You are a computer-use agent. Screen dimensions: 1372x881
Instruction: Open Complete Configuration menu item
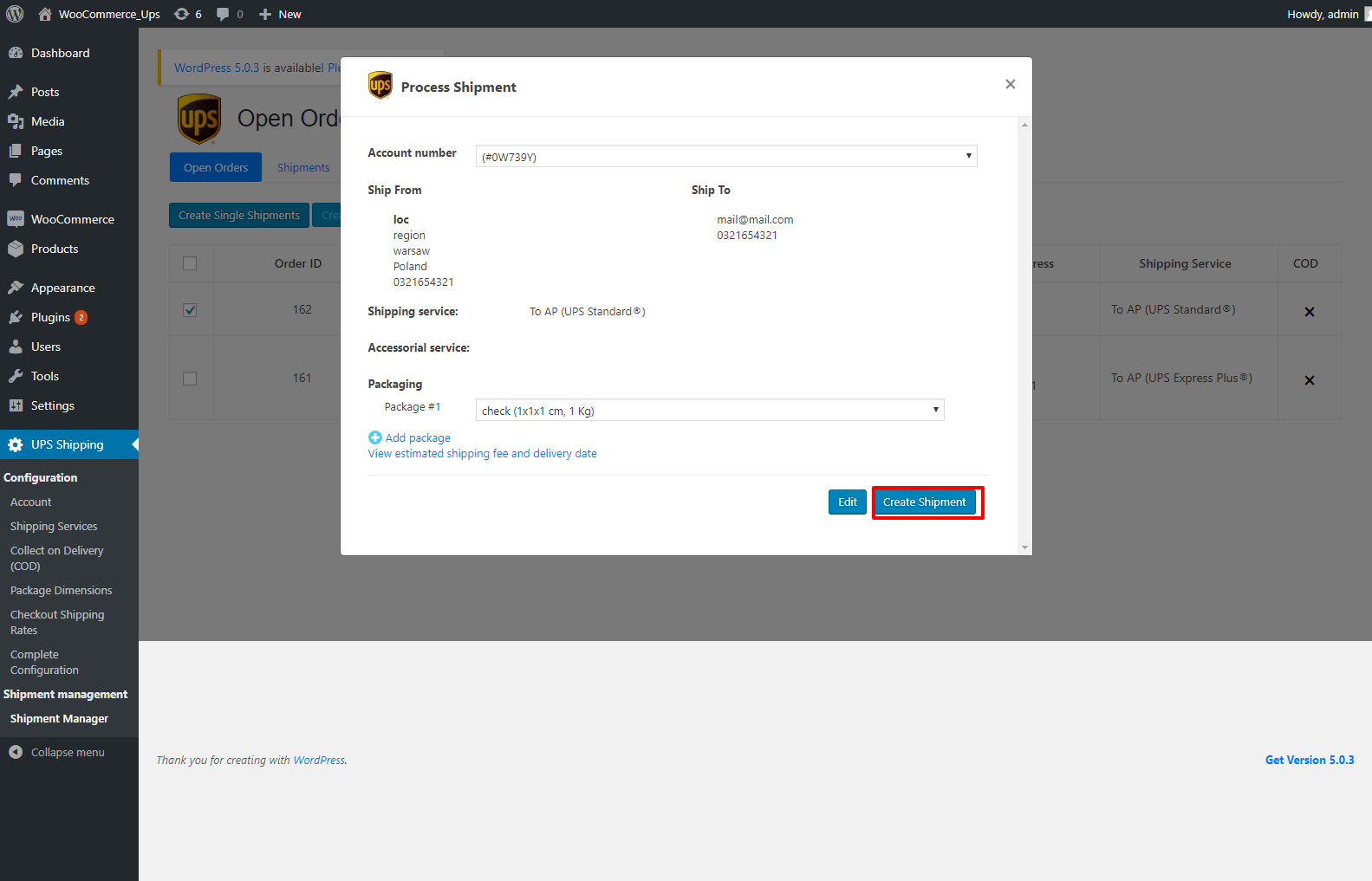click(x=44, y=662)
